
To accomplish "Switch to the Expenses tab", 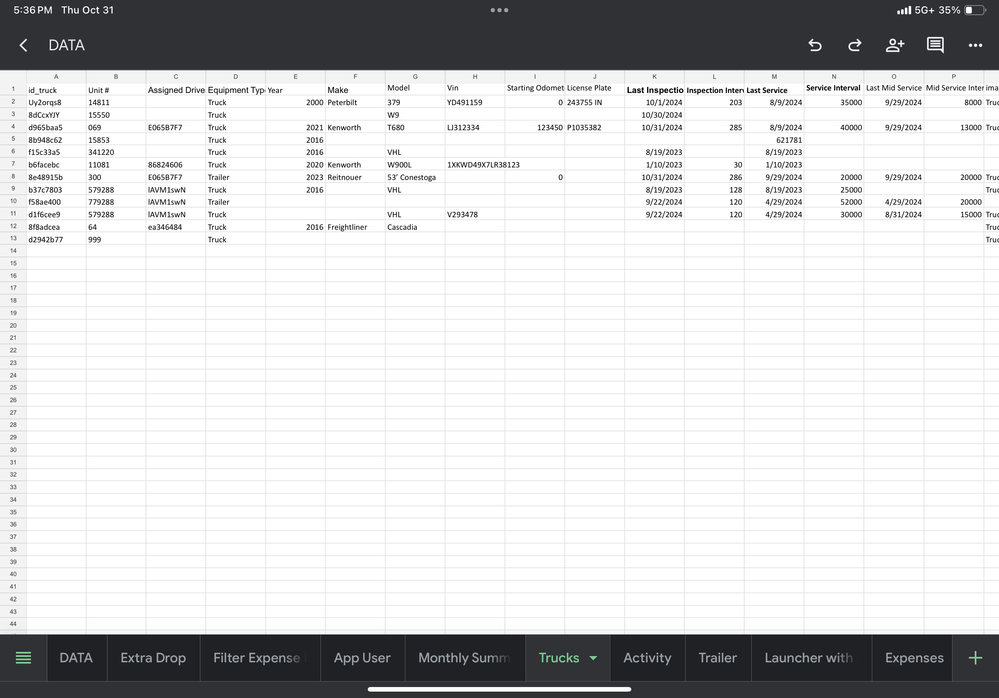I will (914, 658).
